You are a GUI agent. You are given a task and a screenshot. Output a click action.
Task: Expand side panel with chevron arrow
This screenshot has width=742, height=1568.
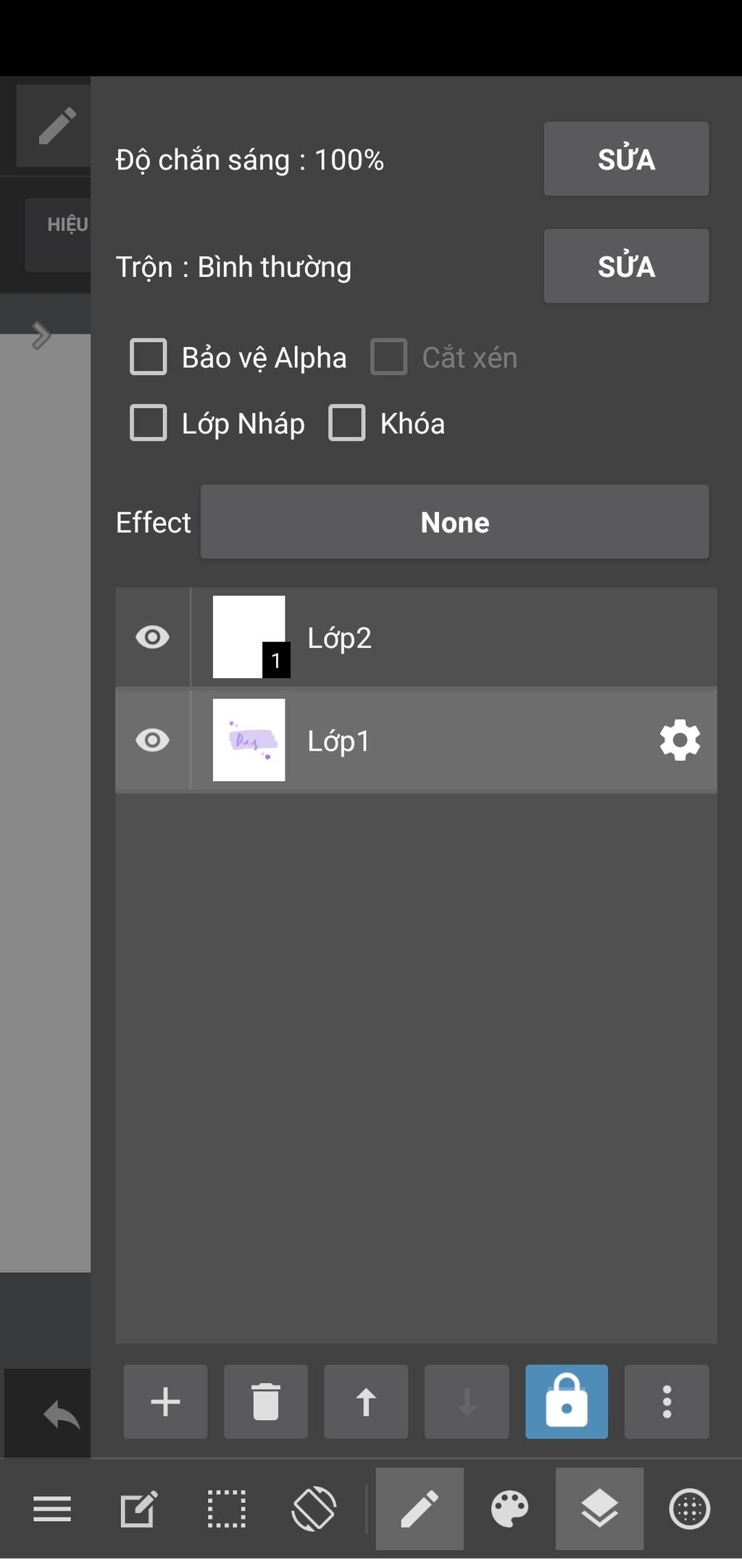point(41,335)
